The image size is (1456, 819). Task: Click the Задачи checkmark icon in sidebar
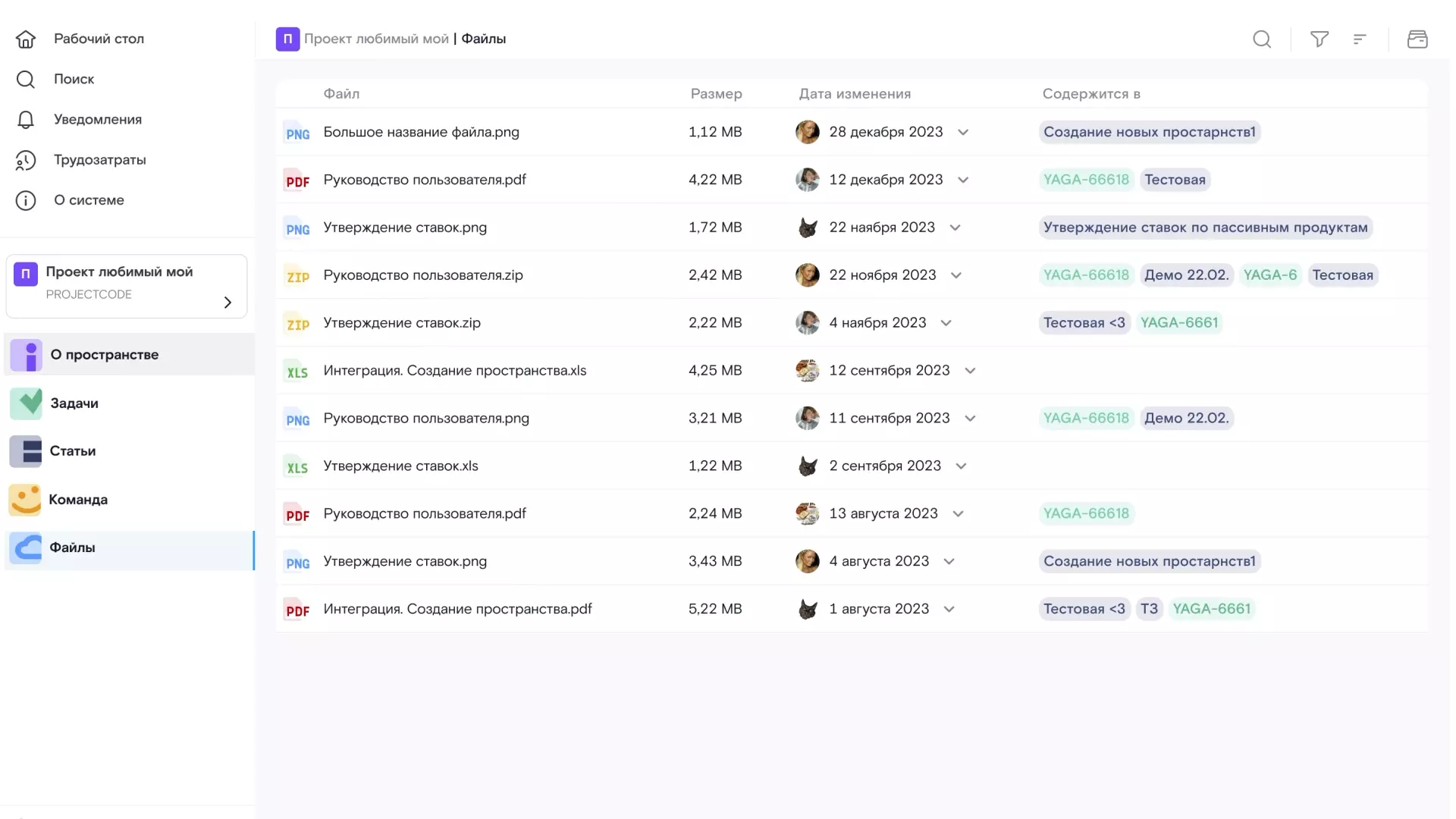click(26, 403)
